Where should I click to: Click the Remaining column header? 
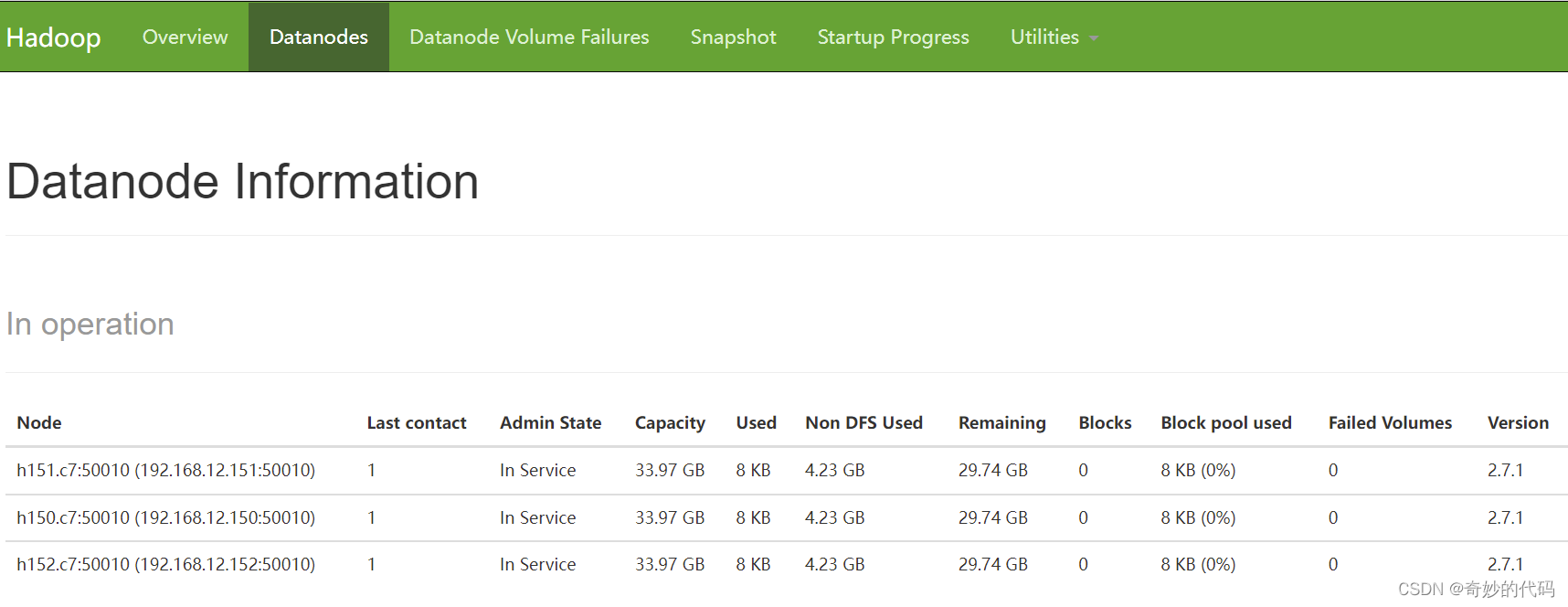pos(1001,422)
